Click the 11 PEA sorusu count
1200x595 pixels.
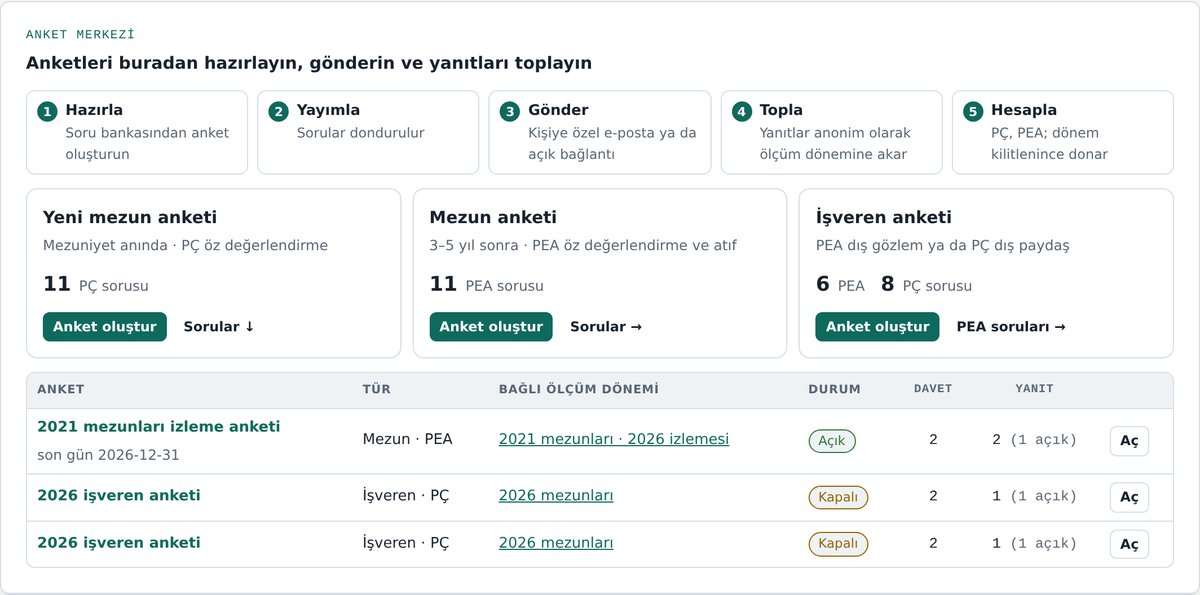pos(487,285)
